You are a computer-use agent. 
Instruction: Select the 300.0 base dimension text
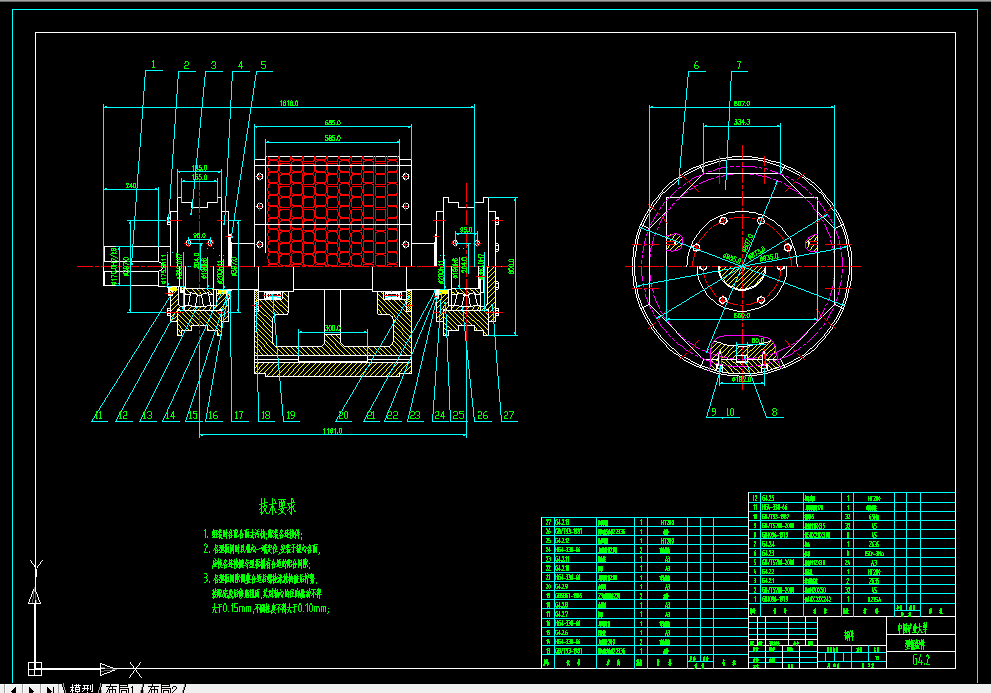click(332, 328)
